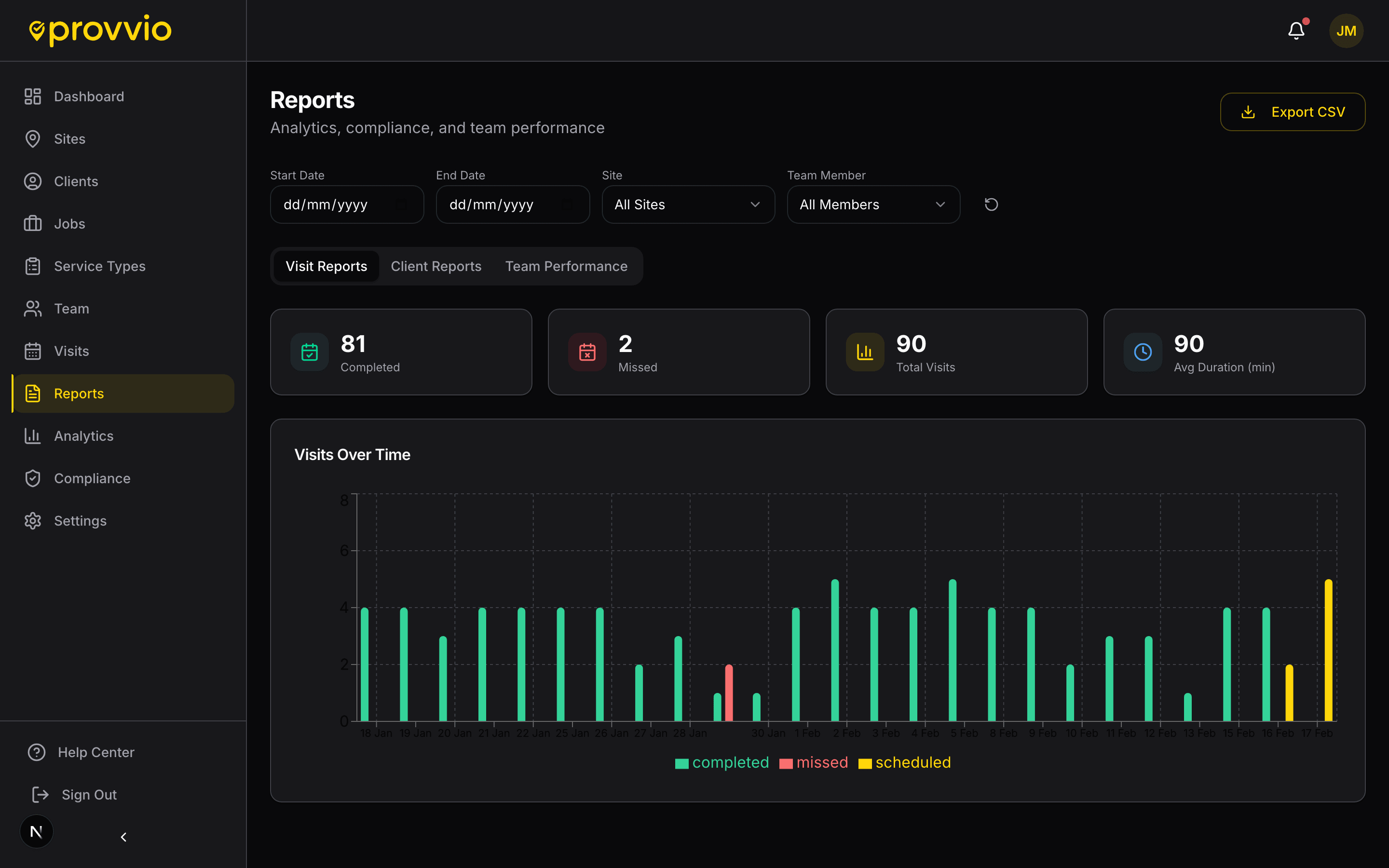Click the Compliance shield icon
The width and height of the screenshot is (1389, 868).
(x=33, y=477)
